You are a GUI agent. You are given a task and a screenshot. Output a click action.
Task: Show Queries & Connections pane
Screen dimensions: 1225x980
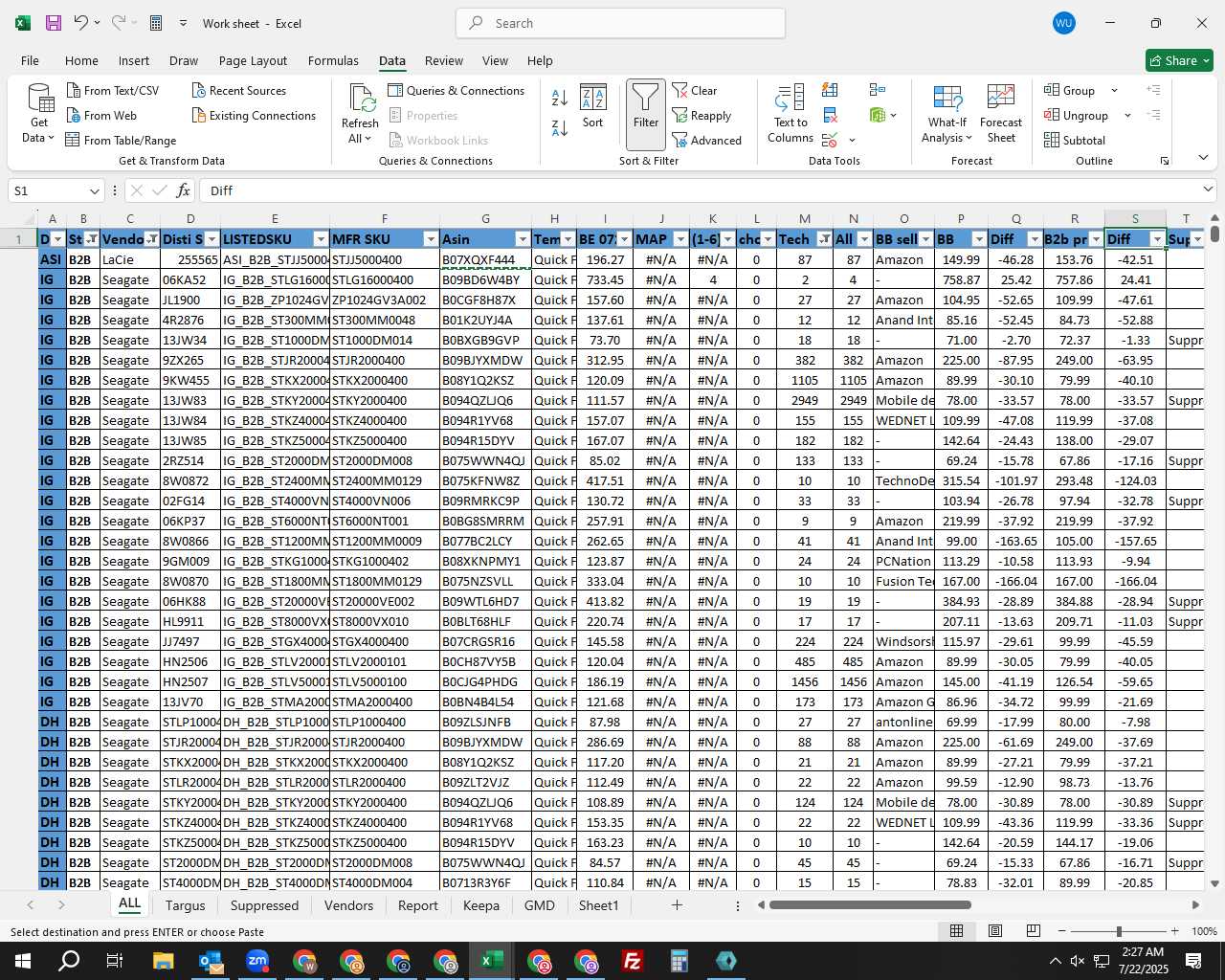(x=457, y=90)
